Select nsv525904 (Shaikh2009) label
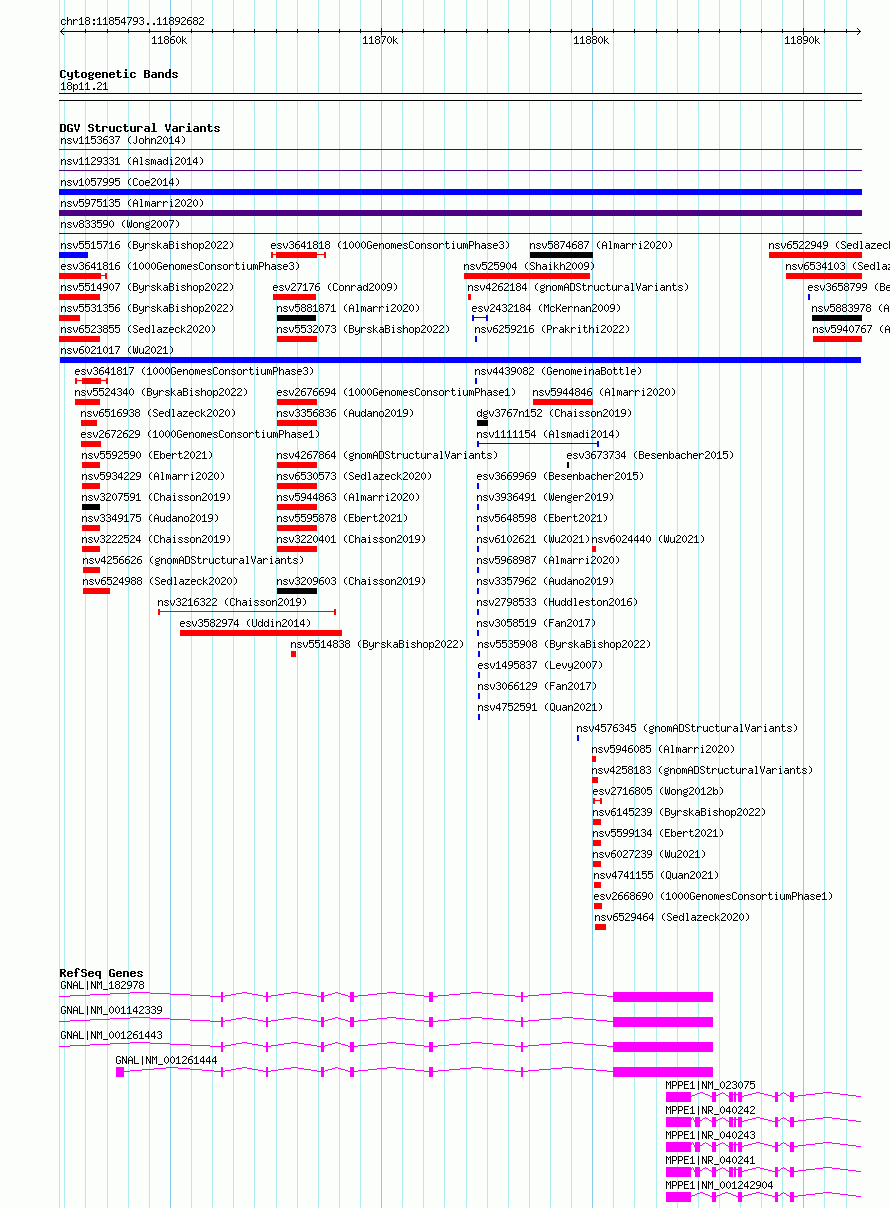 528,266
